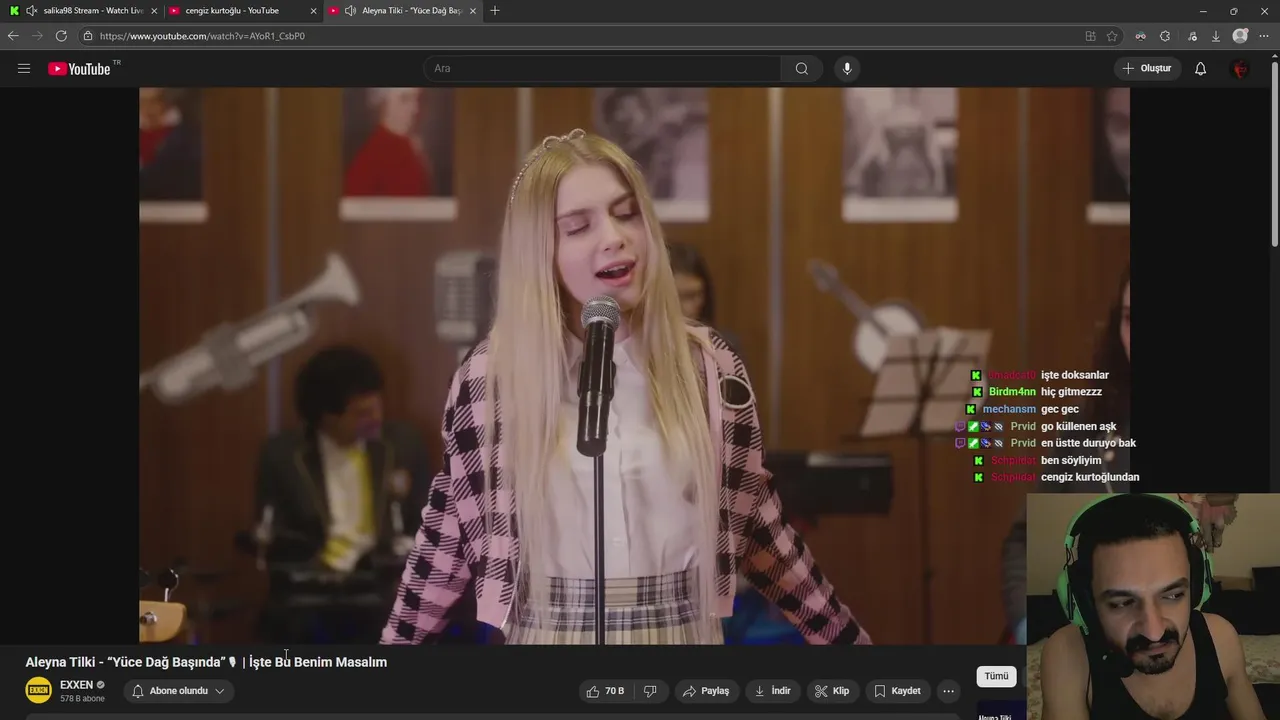Image resolution: width=1280 pixels, height=720 pixels.
Task: Add page to favorites star
Action: (1112, 36)
